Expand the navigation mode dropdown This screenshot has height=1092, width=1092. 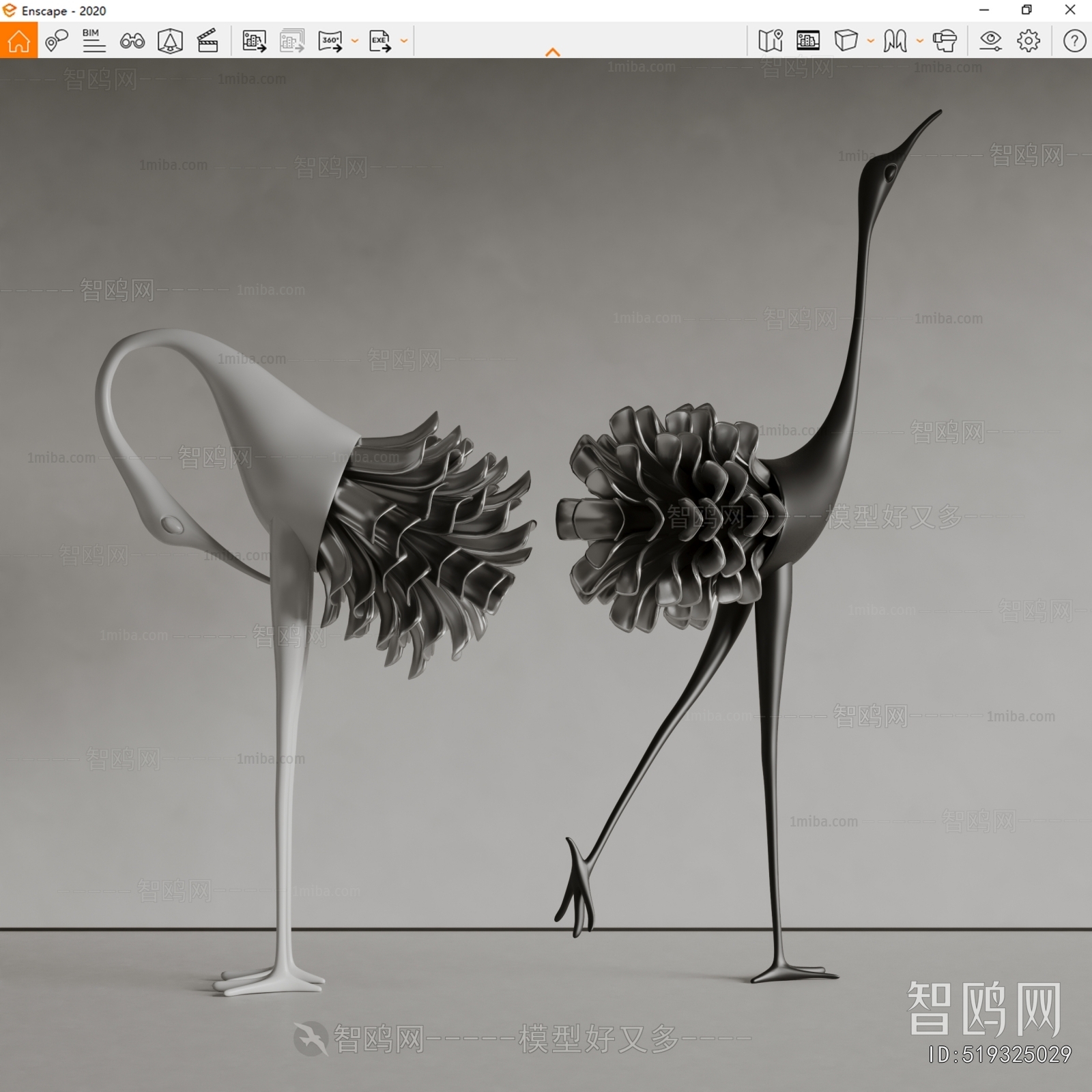920,41
